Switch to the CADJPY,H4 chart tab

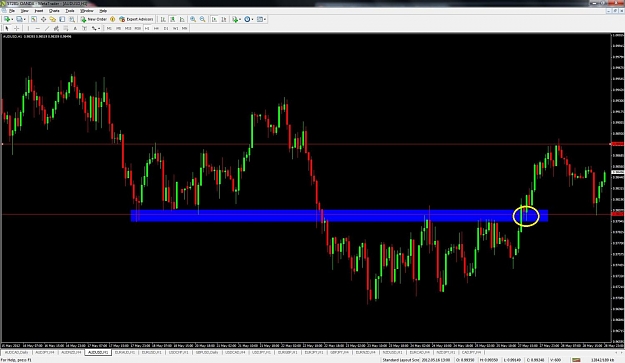(x=471, y=353)
